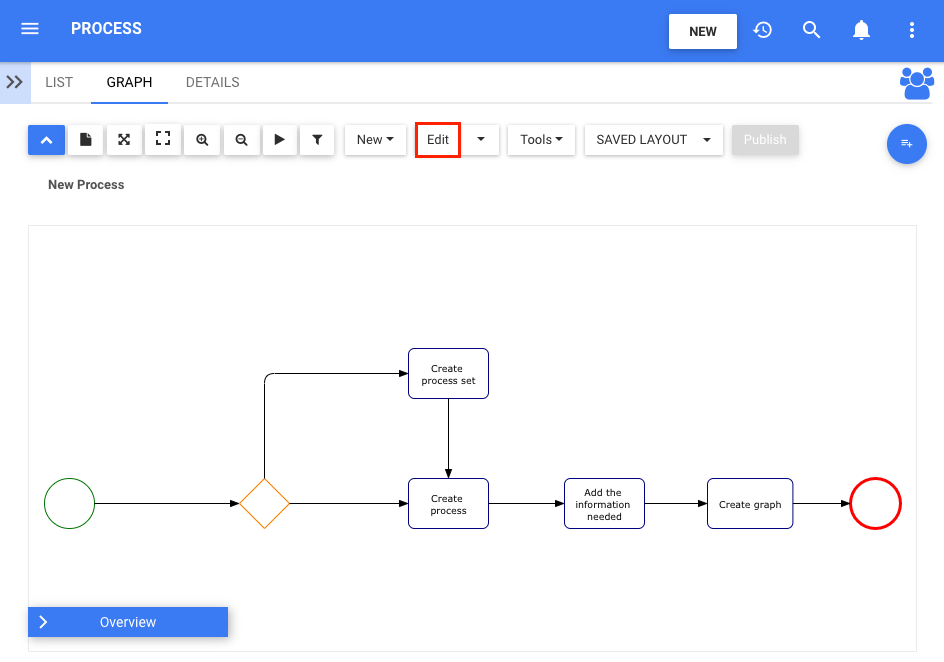Switch to the DETAILS tab
The image size is (944, 662).
(212, 82)
